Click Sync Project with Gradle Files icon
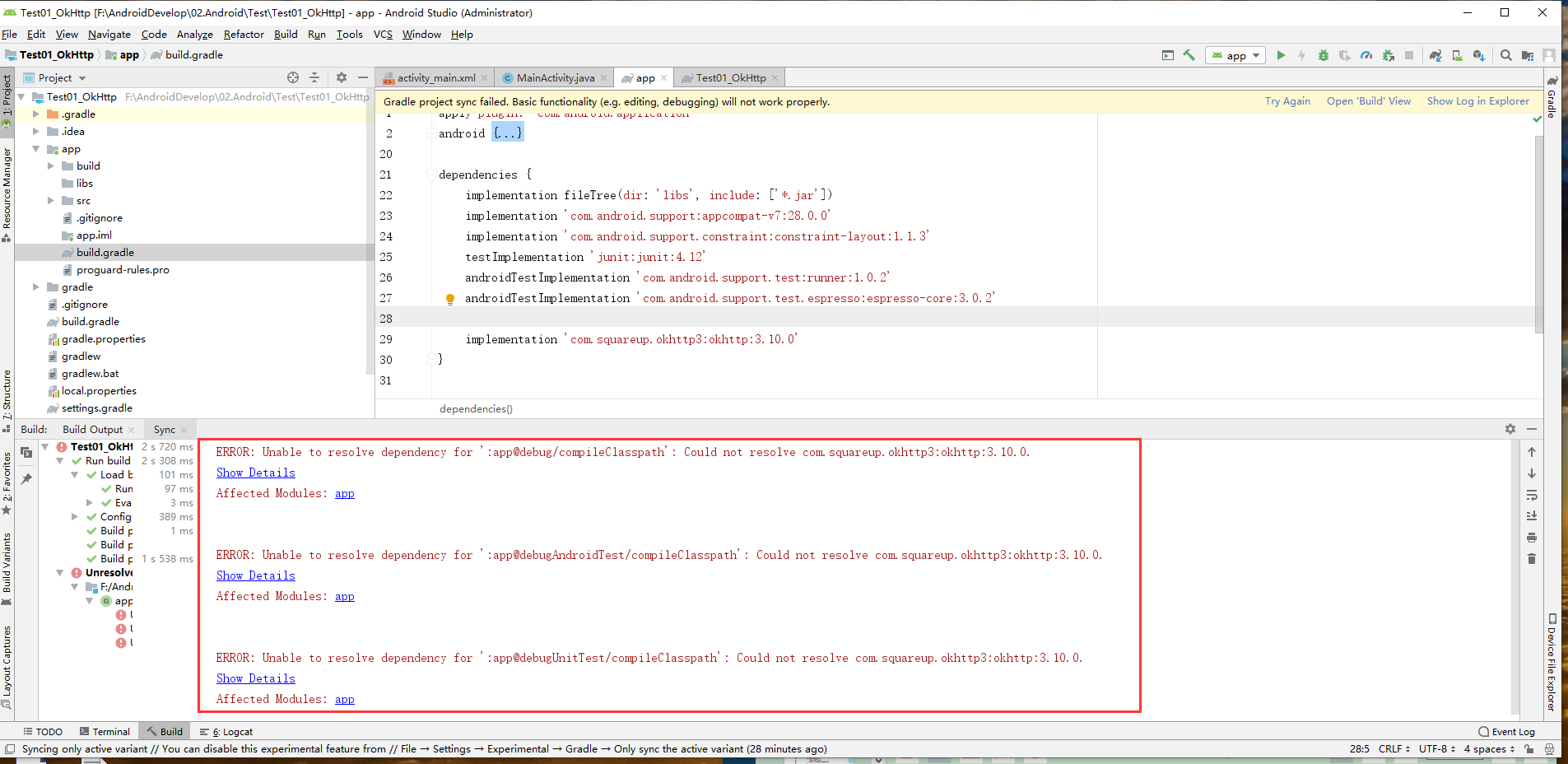 (1435, 55)
